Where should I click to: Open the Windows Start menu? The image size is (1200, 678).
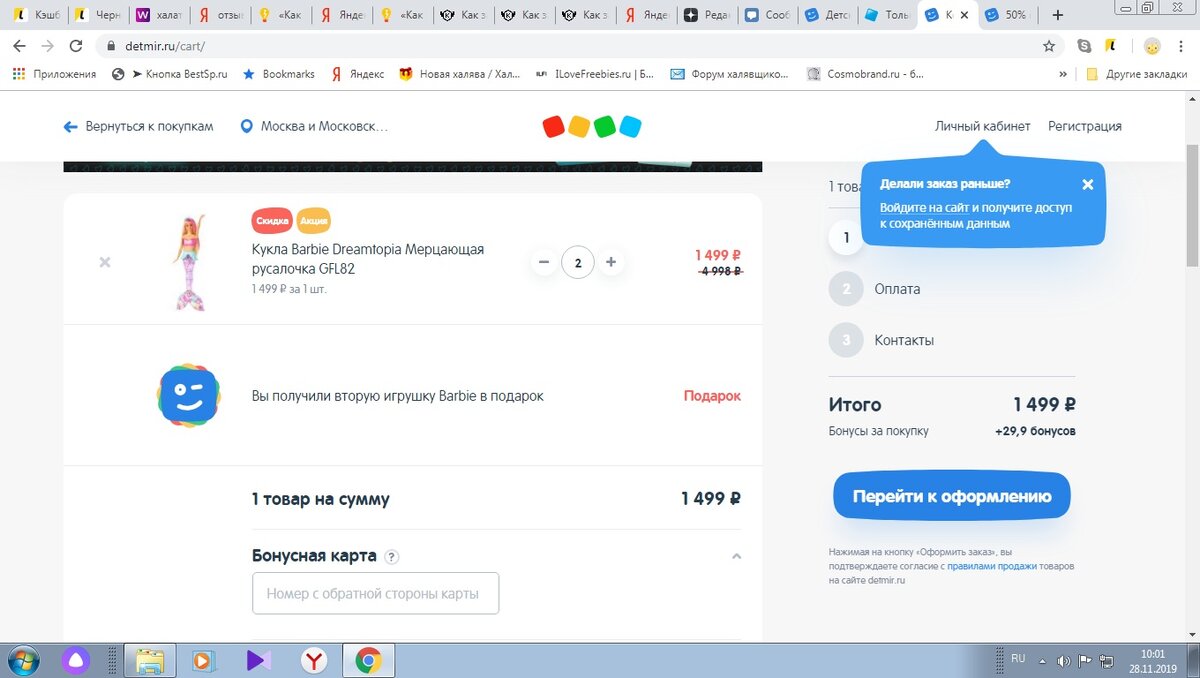pos(23,660)
